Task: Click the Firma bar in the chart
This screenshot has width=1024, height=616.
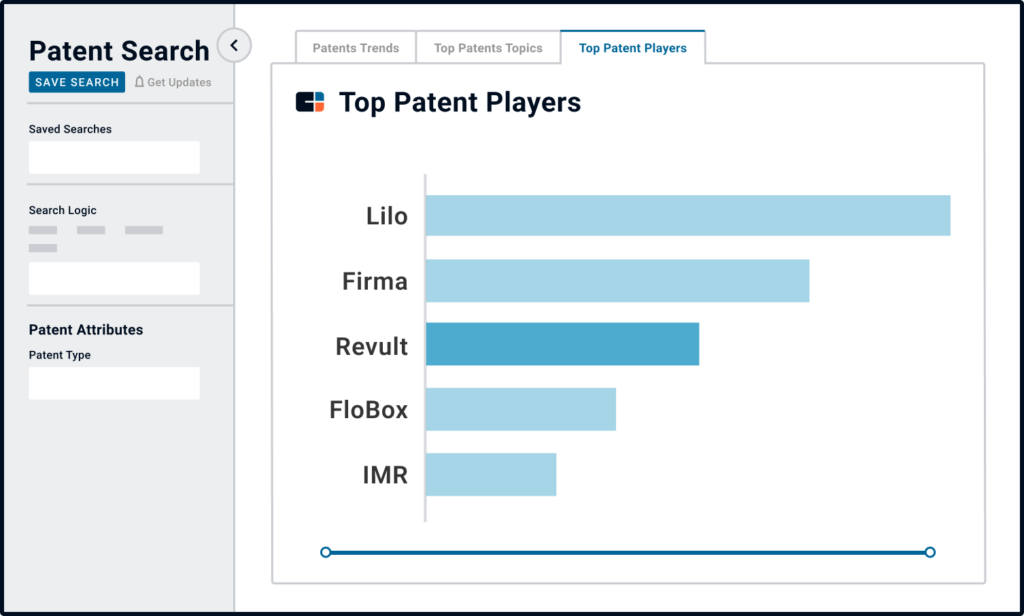Action: click(x=617, y=280)
